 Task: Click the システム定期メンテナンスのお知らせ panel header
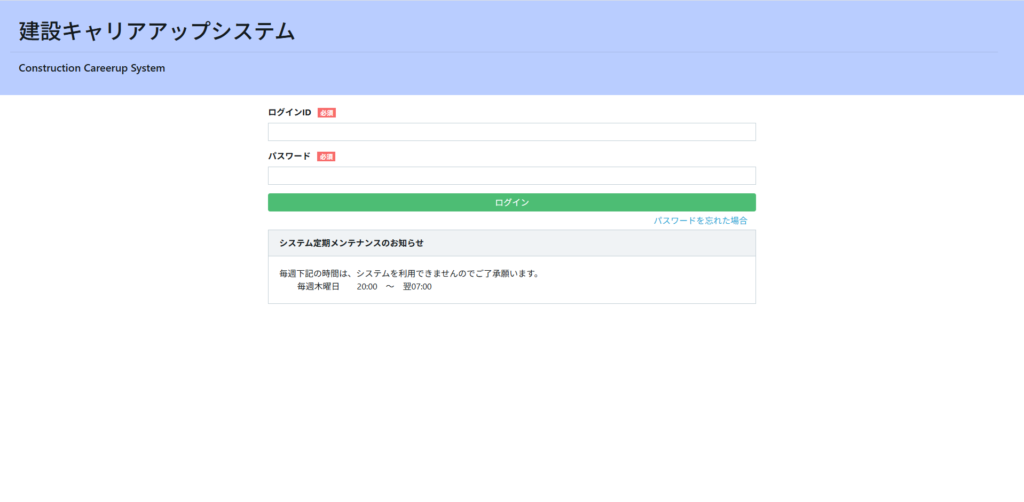point(352,243)
